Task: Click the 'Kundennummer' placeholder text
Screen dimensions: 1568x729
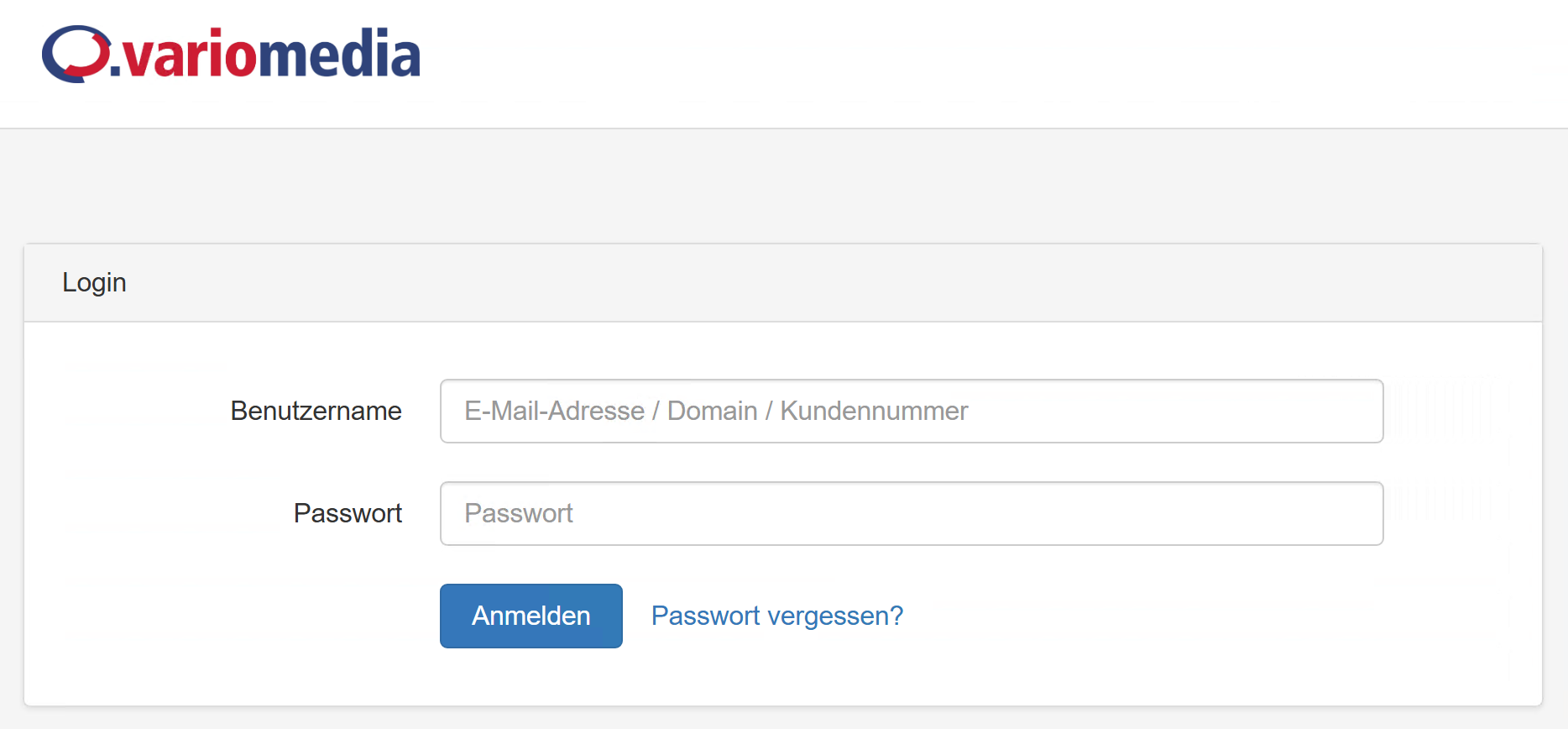Action: coord(874,411)
